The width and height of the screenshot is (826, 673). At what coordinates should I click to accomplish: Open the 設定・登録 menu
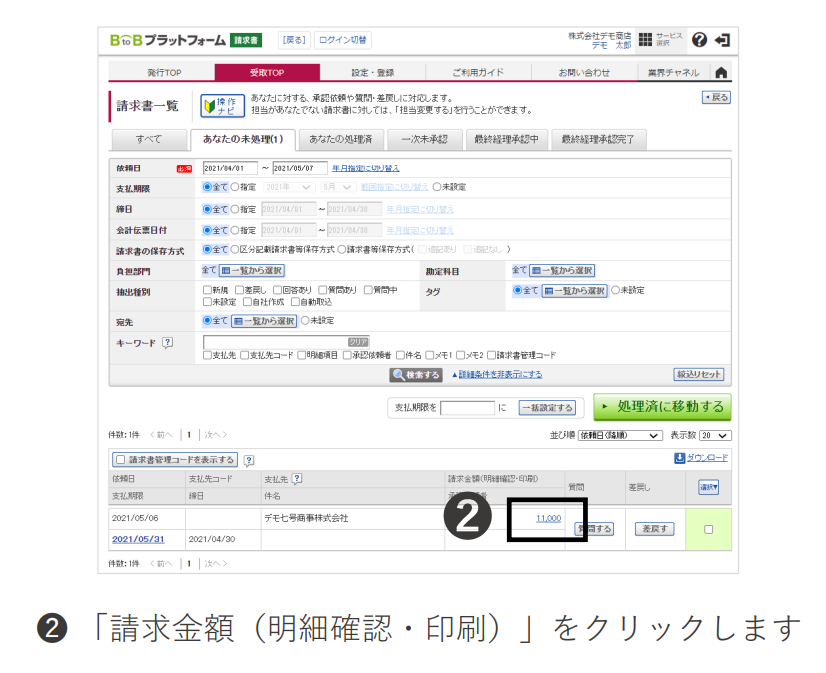click(x=372, y=72)
